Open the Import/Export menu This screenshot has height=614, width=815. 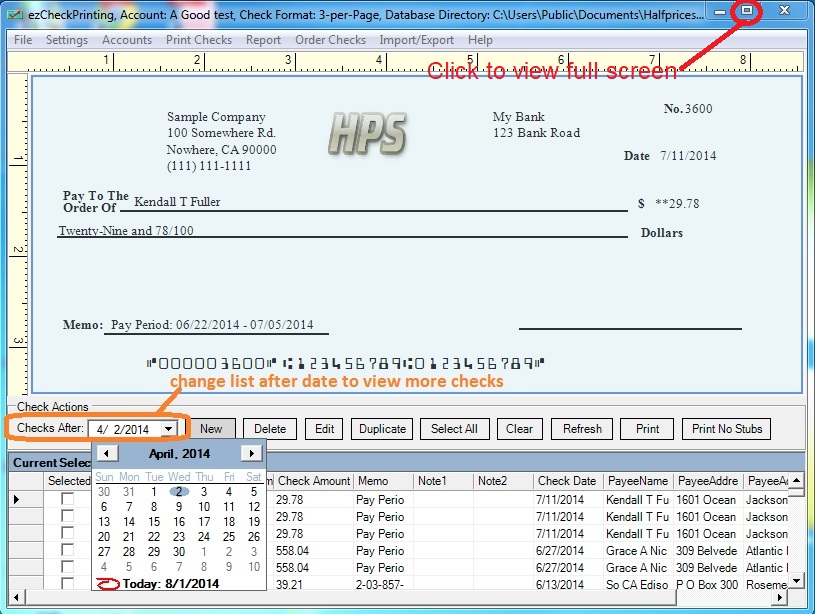pyautogui.click(x=416, y=40)
